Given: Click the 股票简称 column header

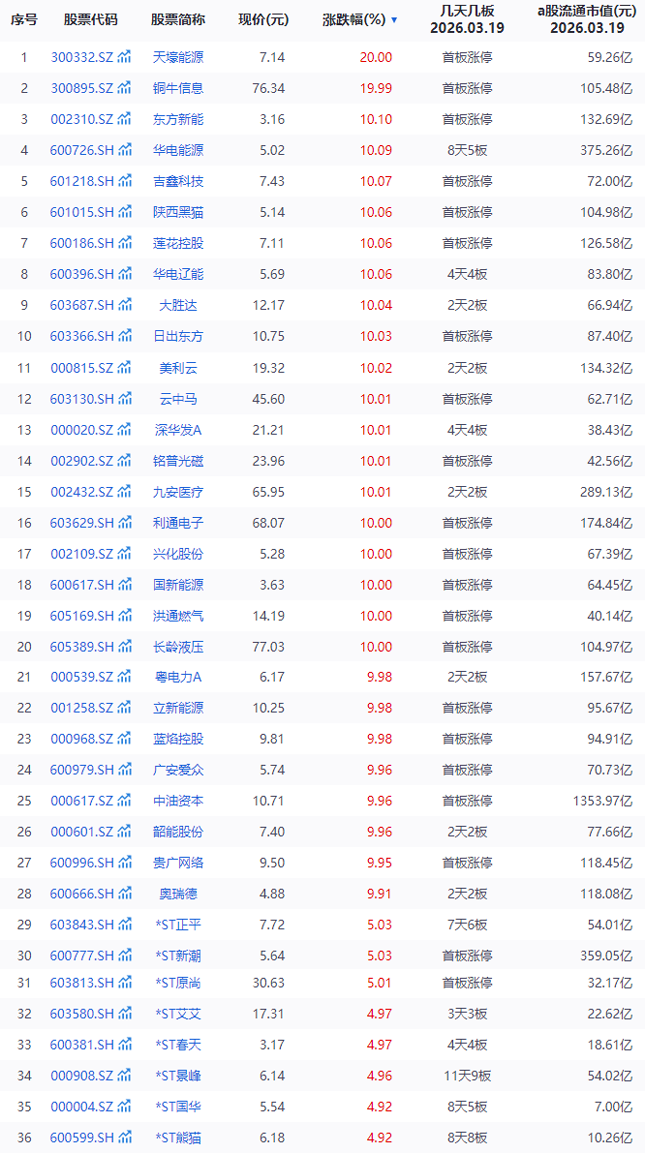Looking at the screenshot, I should 178,20.
